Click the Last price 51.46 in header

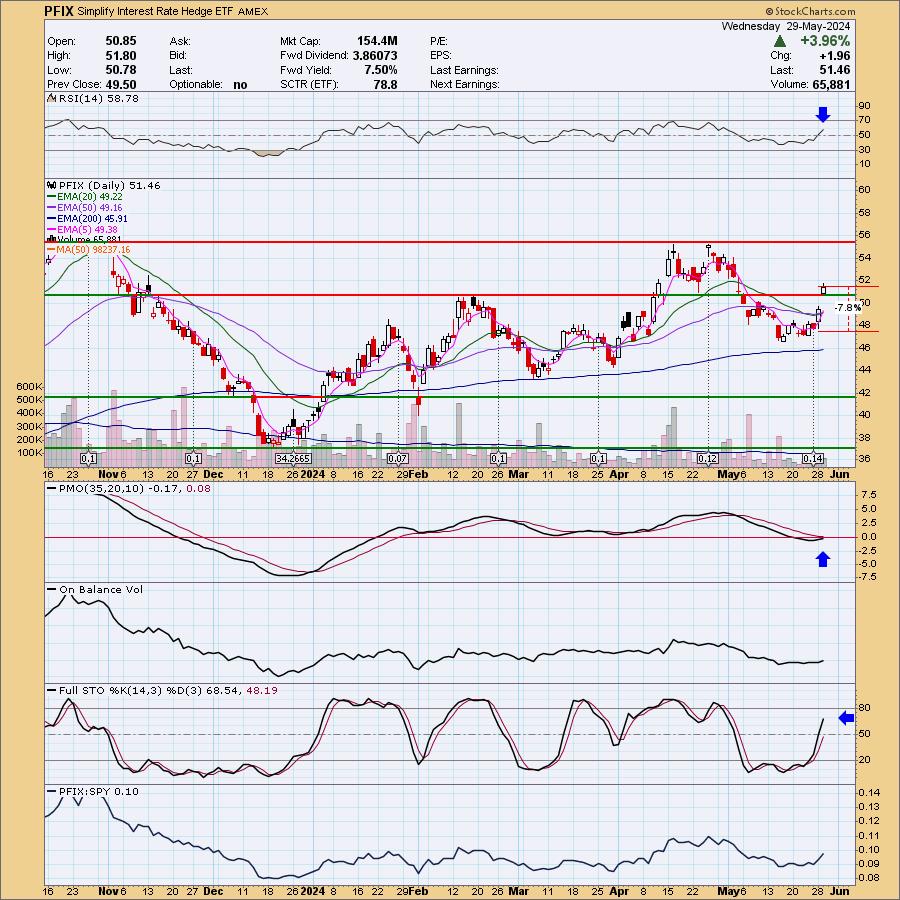(835, 70)
